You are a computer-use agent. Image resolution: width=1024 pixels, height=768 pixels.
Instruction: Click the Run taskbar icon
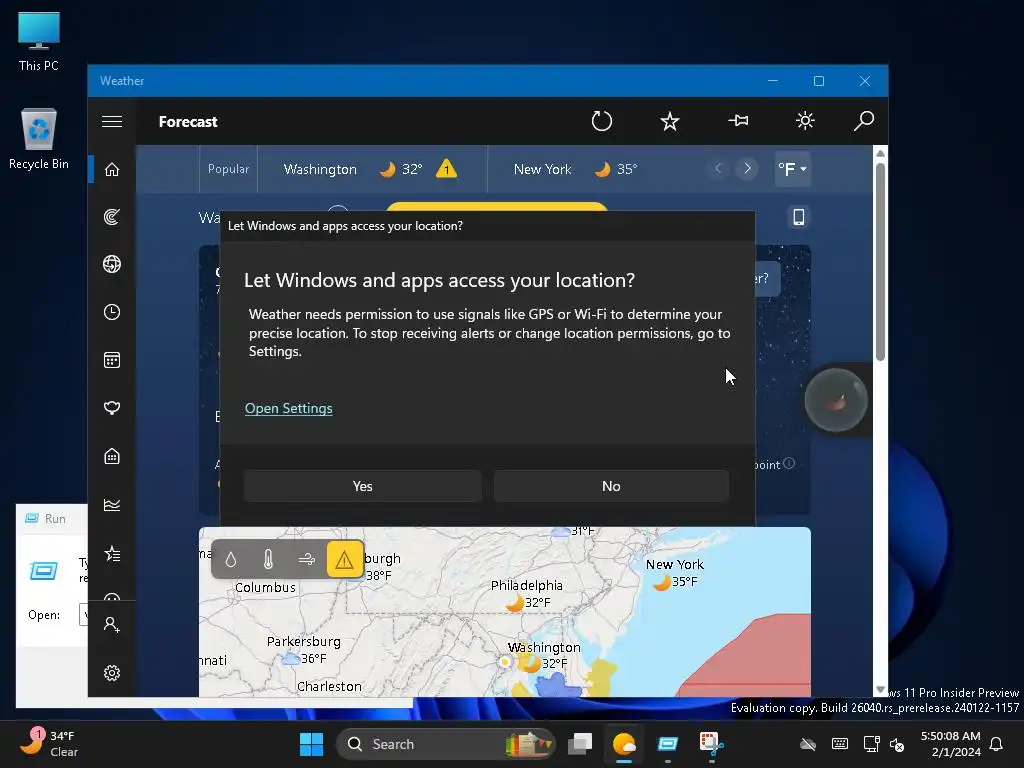[667, 744]
